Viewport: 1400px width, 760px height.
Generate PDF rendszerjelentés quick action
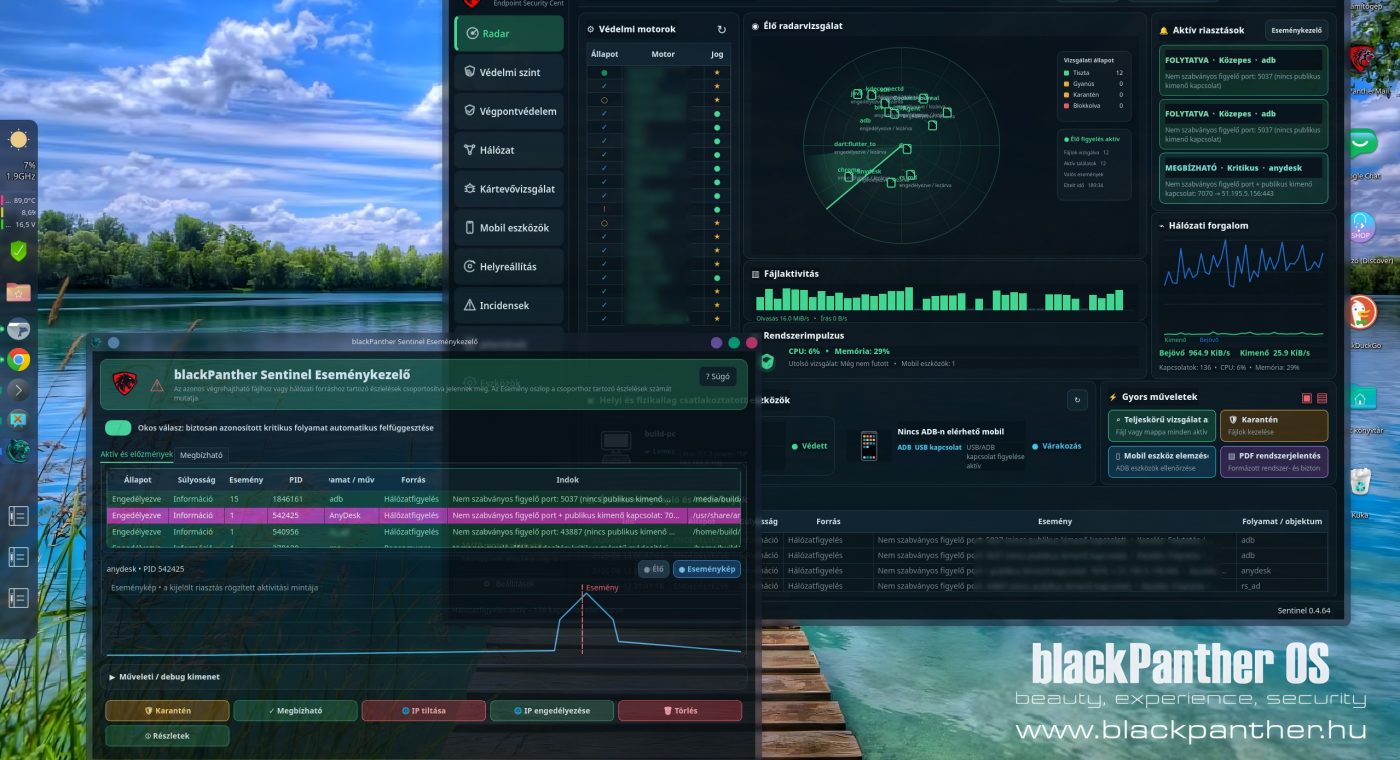point(1274,462)
